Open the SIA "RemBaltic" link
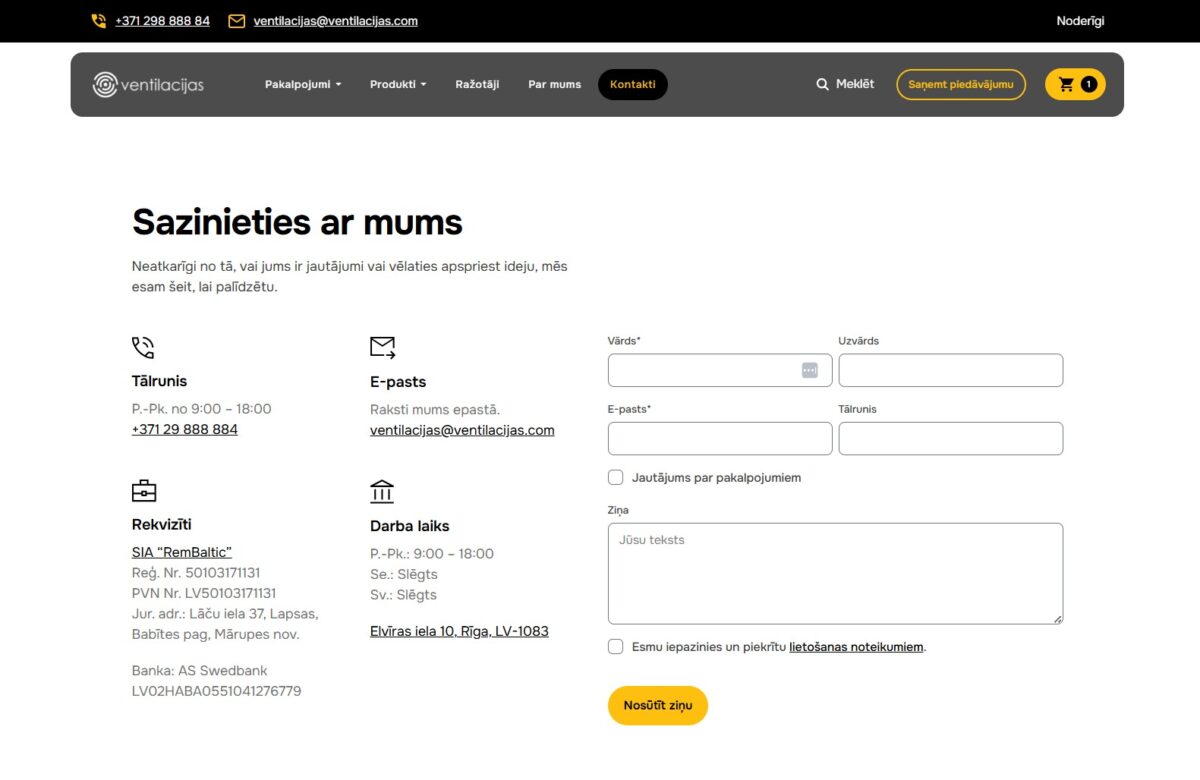This screenshot has width=1200, height=780. click(182, 552)
